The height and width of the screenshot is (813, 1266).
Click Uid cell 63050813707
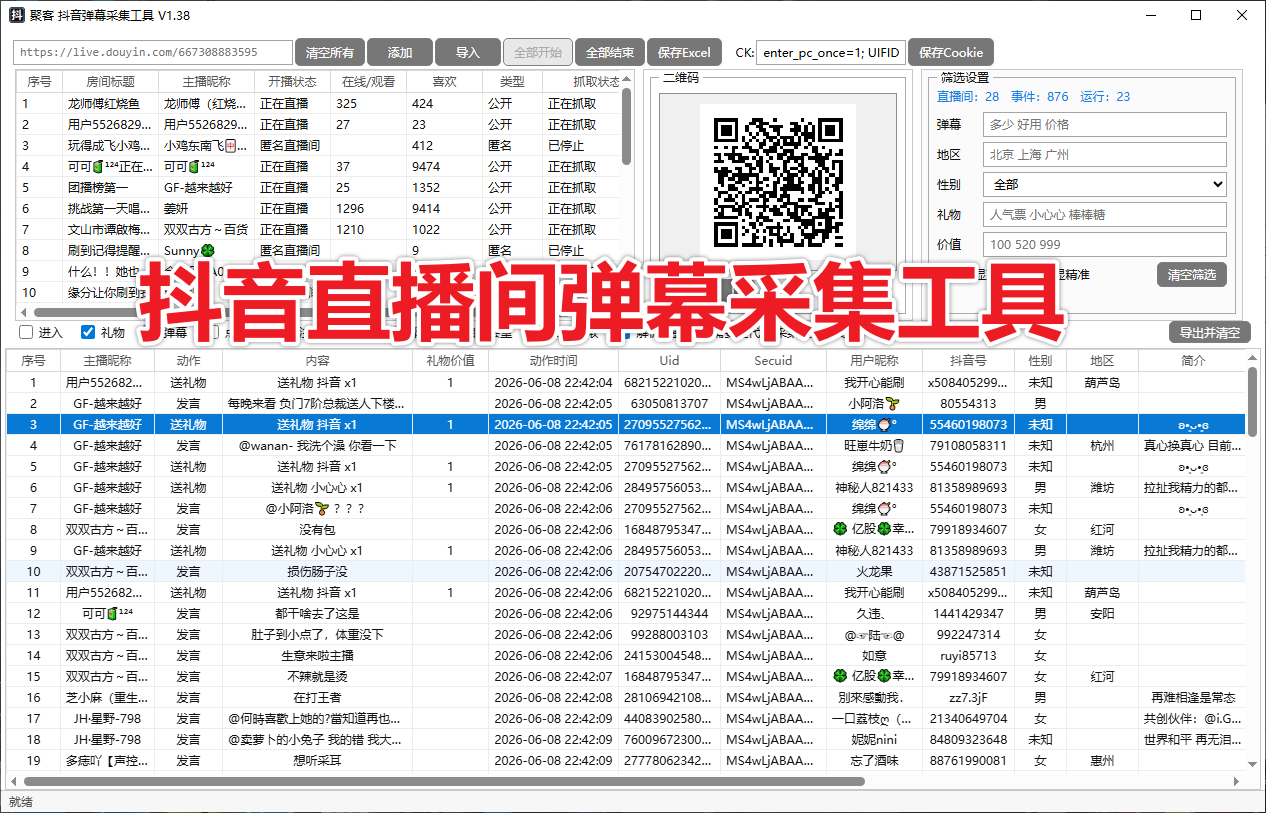coord(669,403)
